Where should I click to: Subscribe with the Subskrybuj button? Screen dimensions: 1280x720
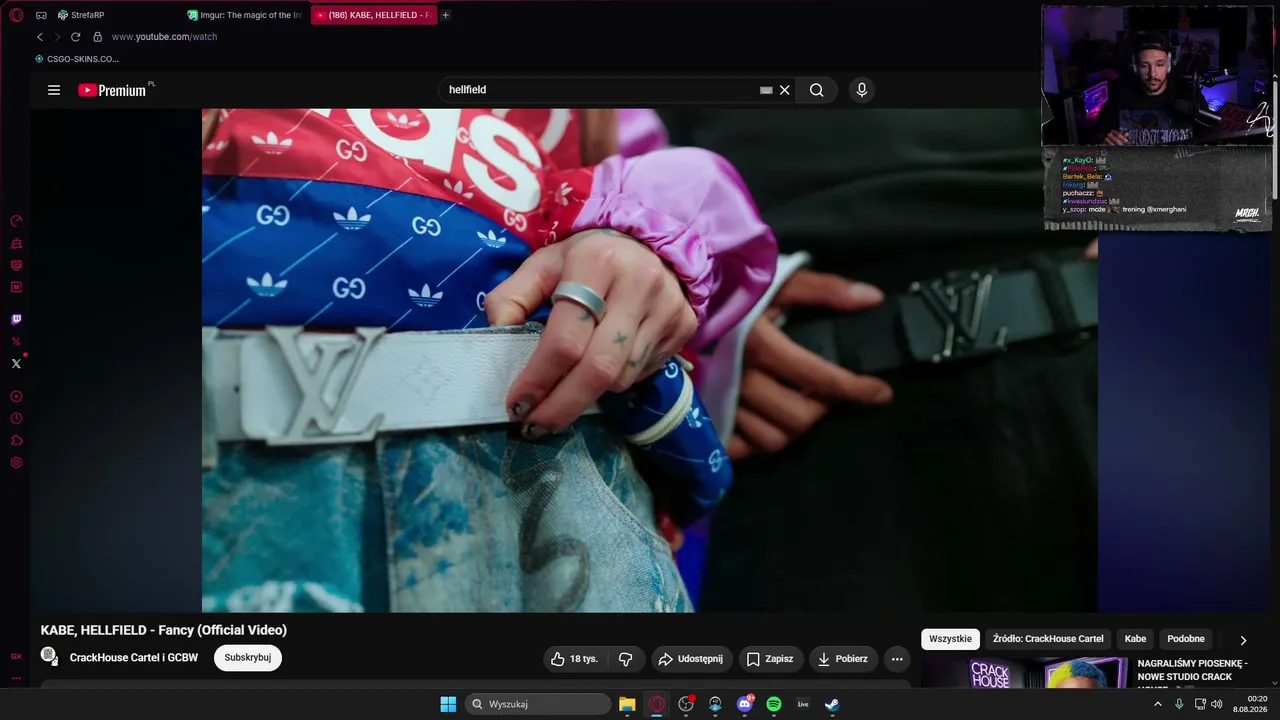pyautogui.click(x=248, y=658)
